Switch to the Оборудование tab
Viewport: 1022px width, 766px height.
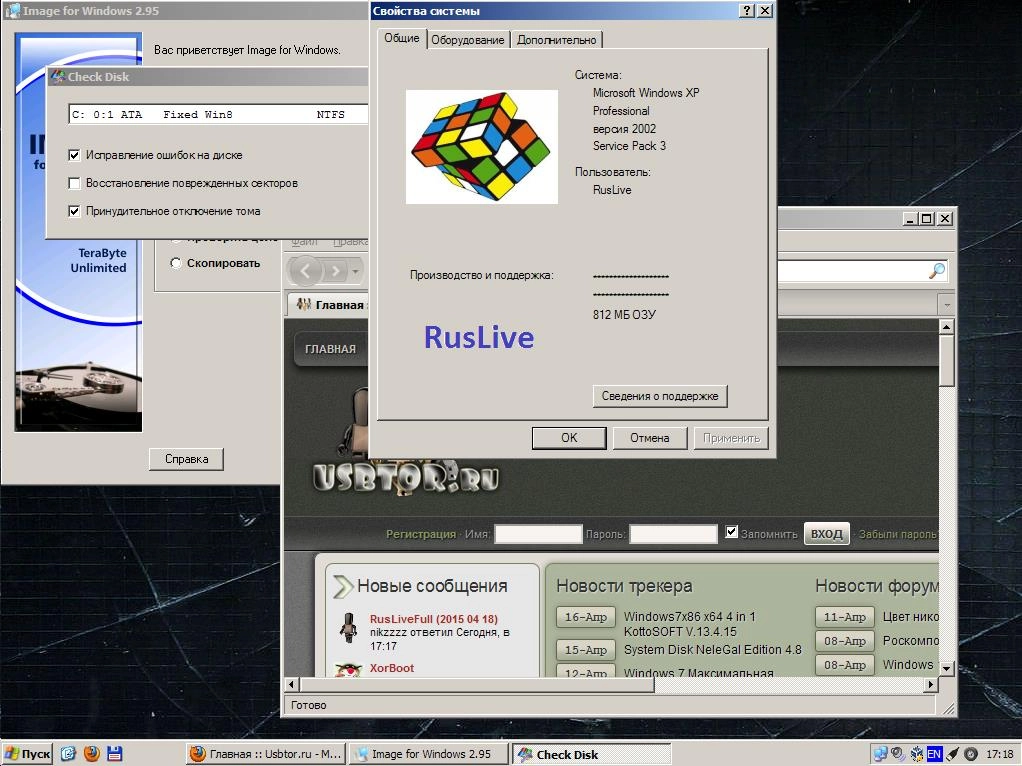pos(468,40)
